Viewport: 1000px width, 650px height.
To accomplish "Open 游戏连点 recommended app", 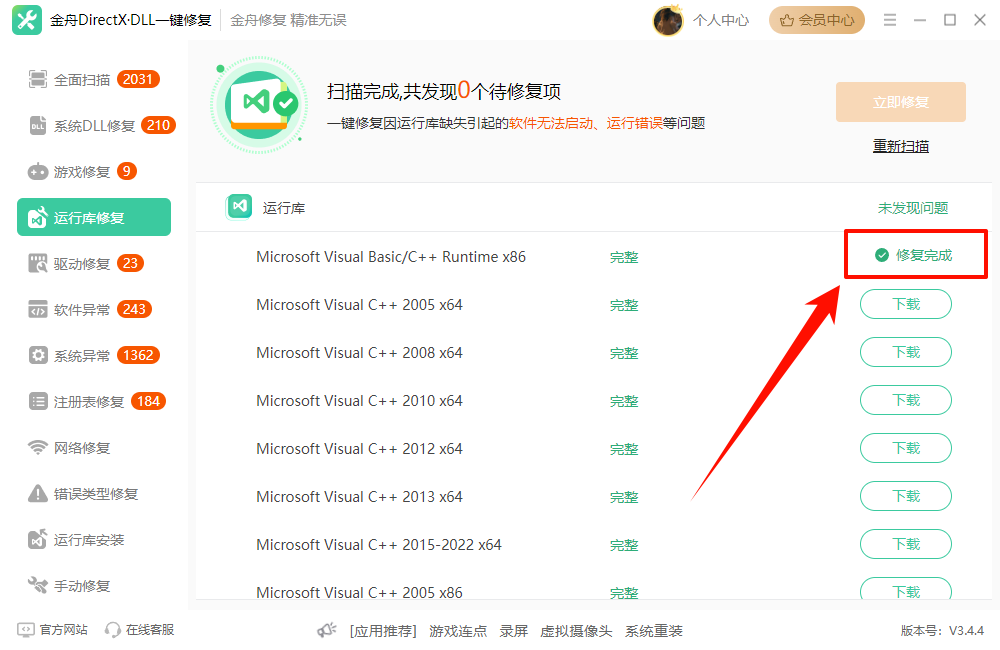I will pos(458,631).
